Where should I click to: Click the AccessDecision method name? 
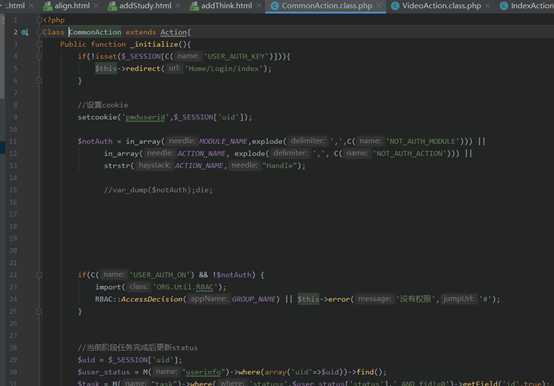click(152, 299)
